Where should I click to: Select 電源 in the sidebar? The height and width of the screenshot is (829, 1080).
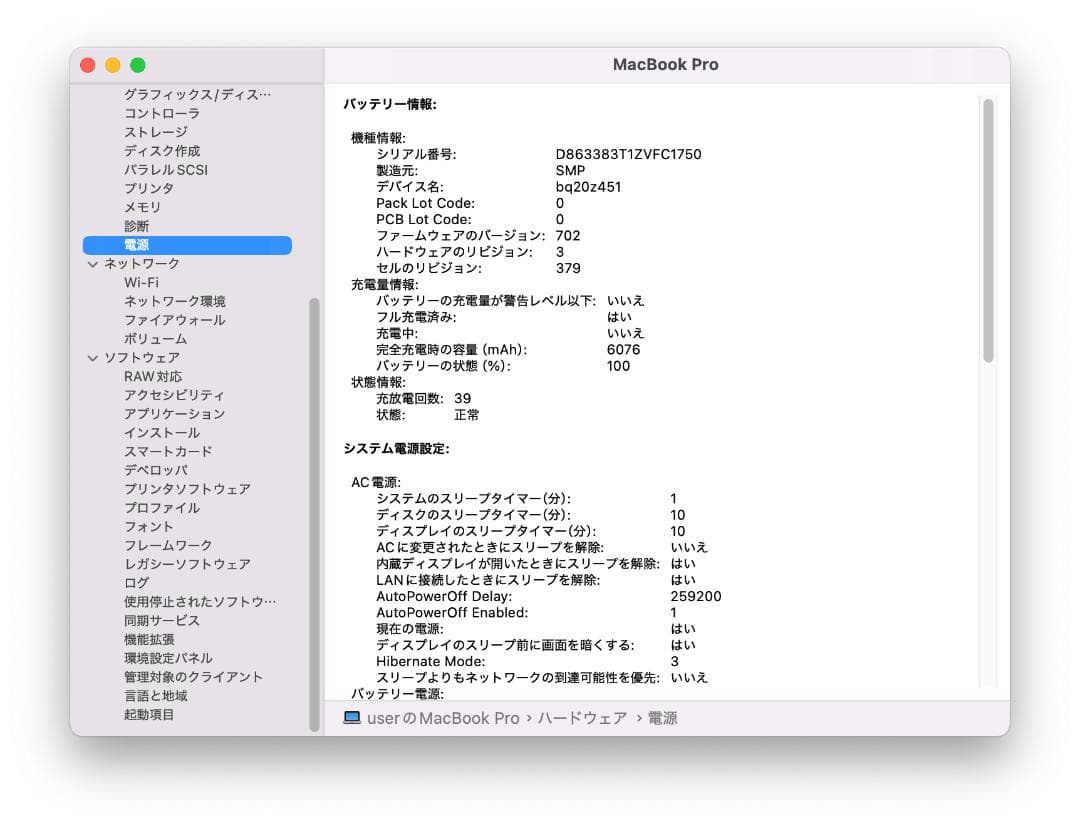coord(187,245)
